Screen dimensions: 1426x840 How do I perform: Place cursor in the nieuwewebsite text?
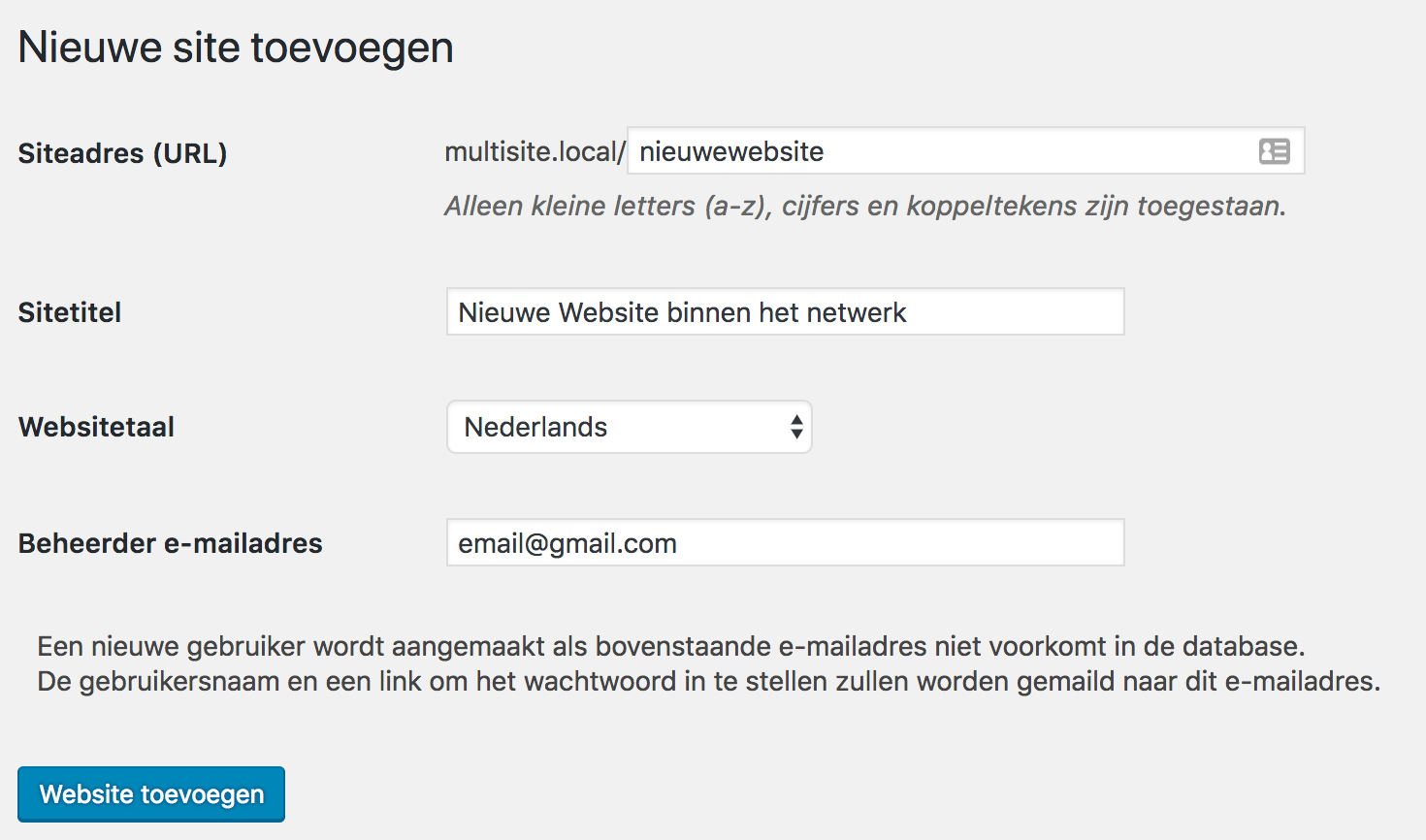[x=731, y=151]
